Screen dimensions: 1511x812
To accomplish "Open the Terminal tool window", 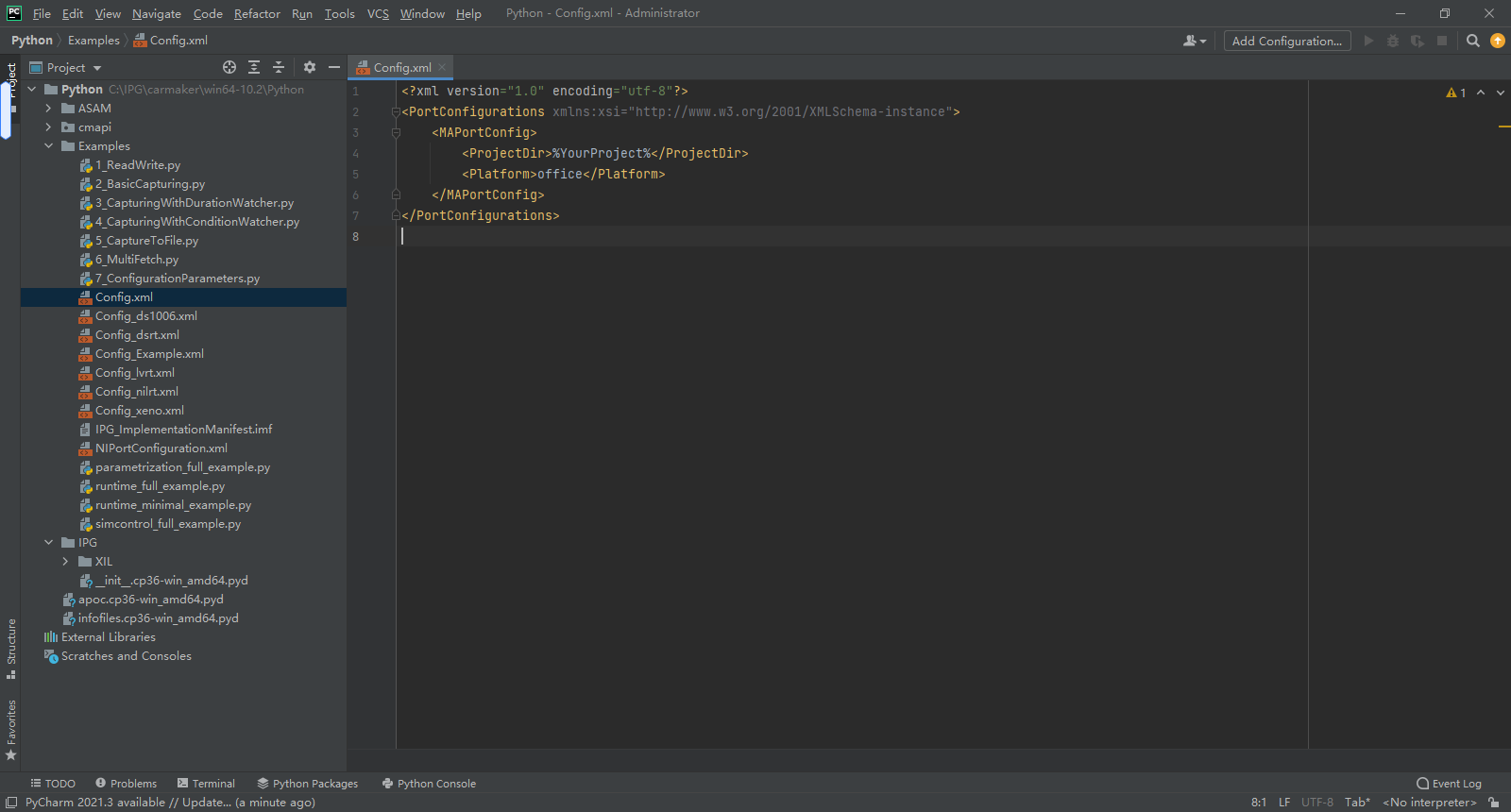I will point(206,784).
